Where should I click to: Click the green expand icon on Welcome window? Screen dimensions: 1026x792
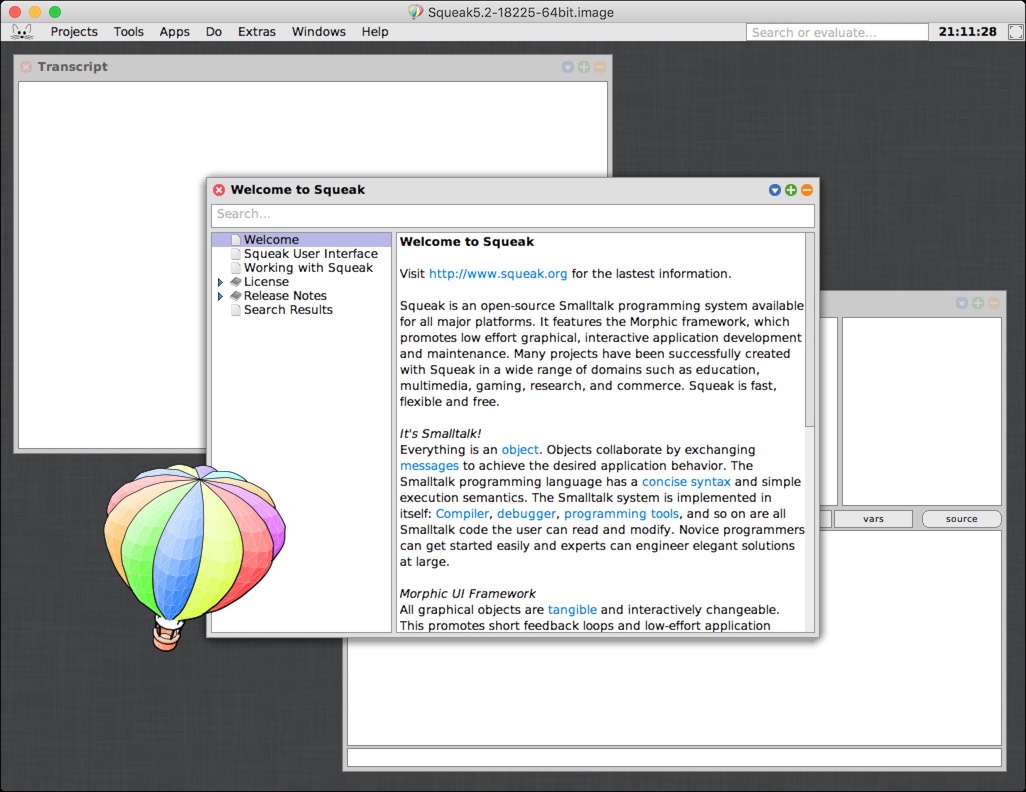click(x=790, y=190)
